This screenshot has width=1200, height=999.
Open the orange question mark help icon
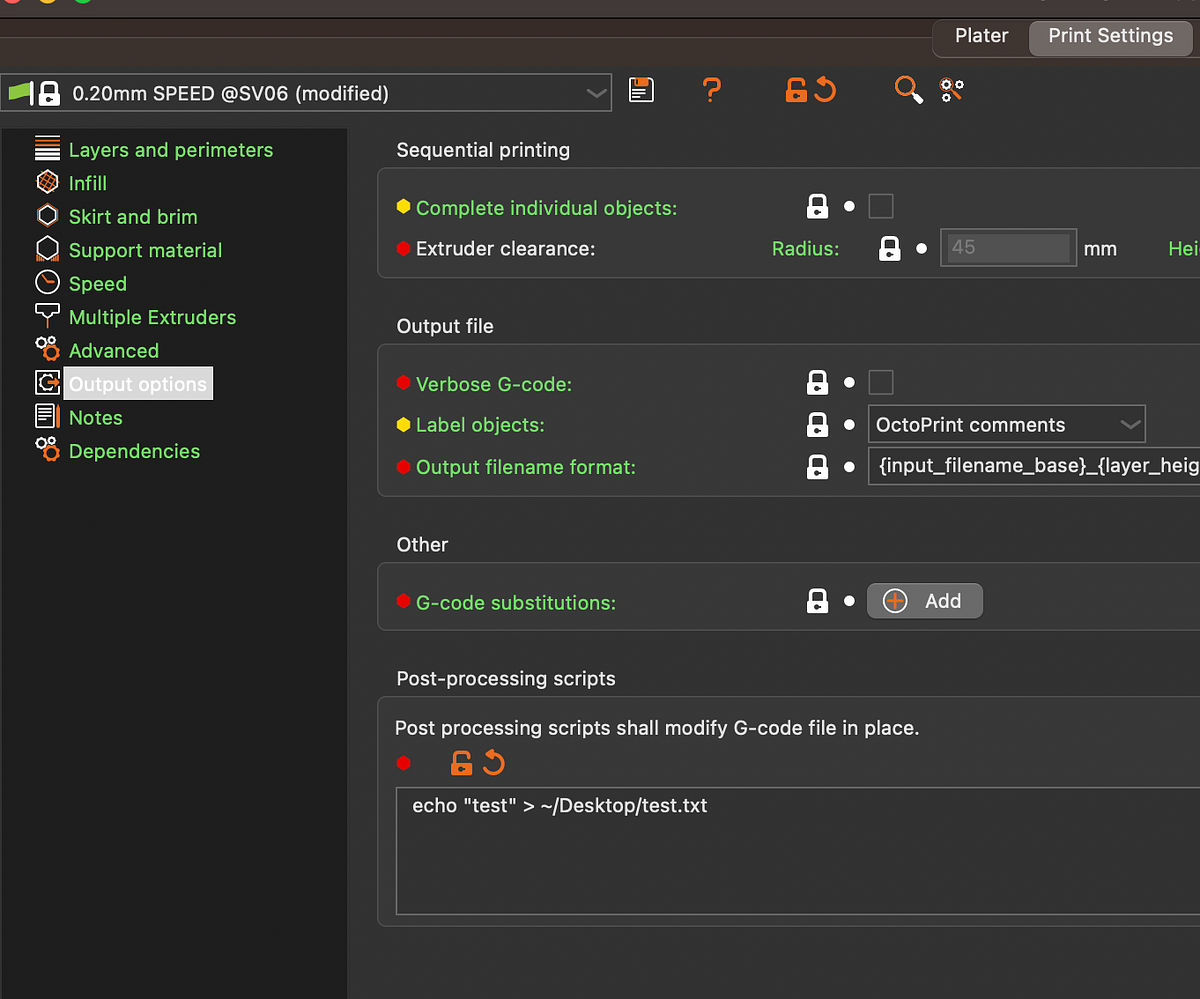[712, 90]
